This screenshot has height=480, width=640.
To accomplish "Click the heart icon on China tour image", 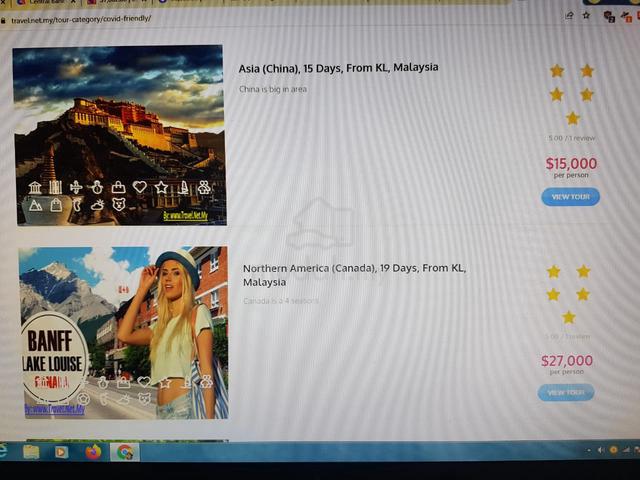I will pos(140,187).
